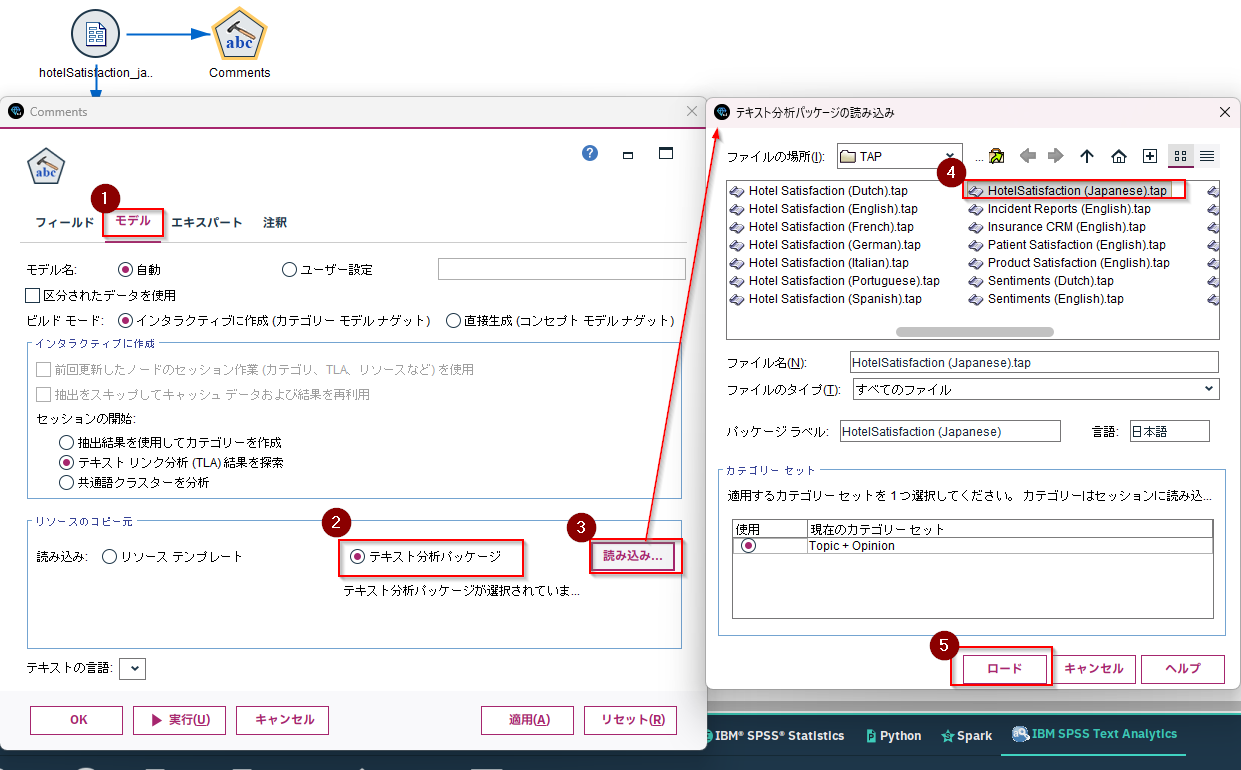
Task: Click the 実行 button
Action: click(x=179, y=720)
